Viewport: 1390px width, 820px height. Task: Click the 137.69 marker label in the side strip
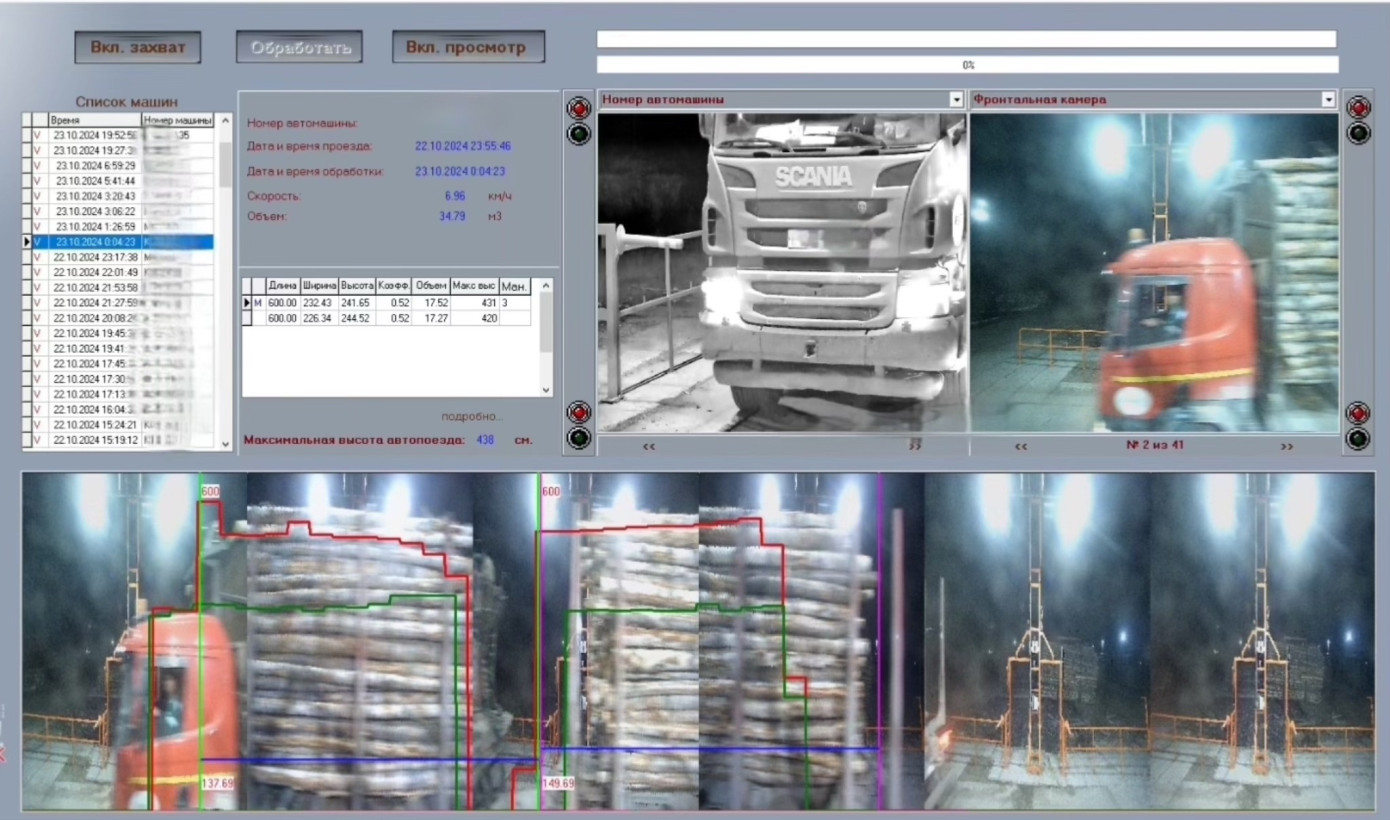217,784
